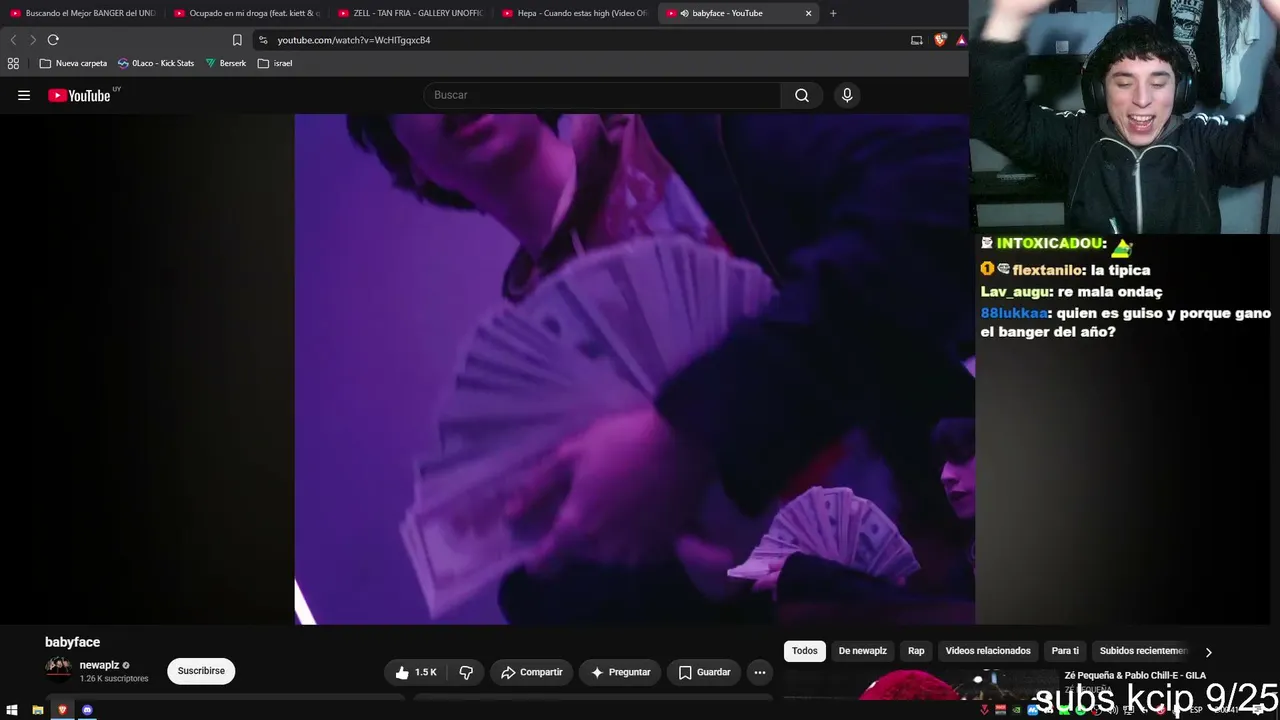Screen dimensions: 1280x720
Task: Close the babyface YouTube tab
Action: 808,13
